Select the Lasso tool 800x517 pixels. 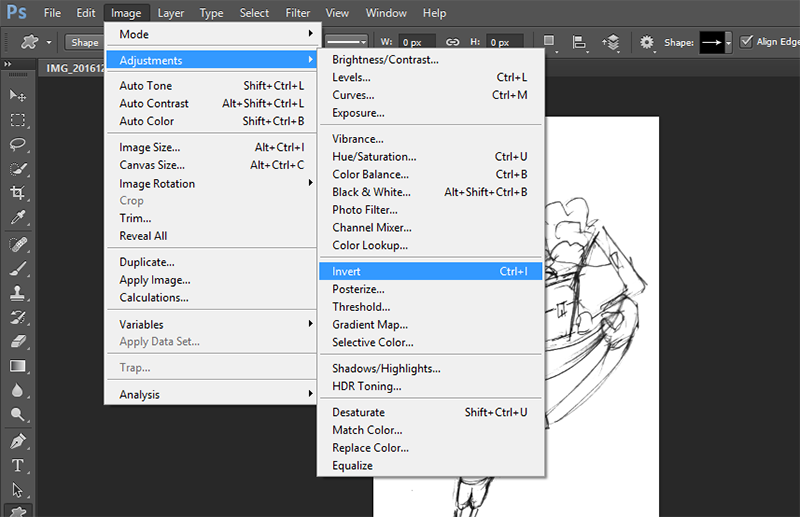(x=18, y=144)
